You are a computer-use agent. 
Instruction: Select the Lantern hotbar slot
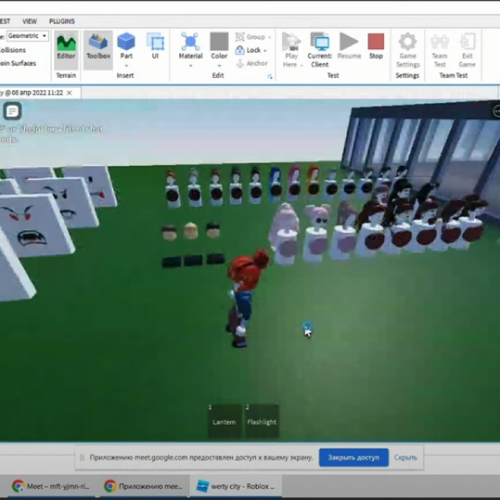pyautogui.click(x=224, y=421)
